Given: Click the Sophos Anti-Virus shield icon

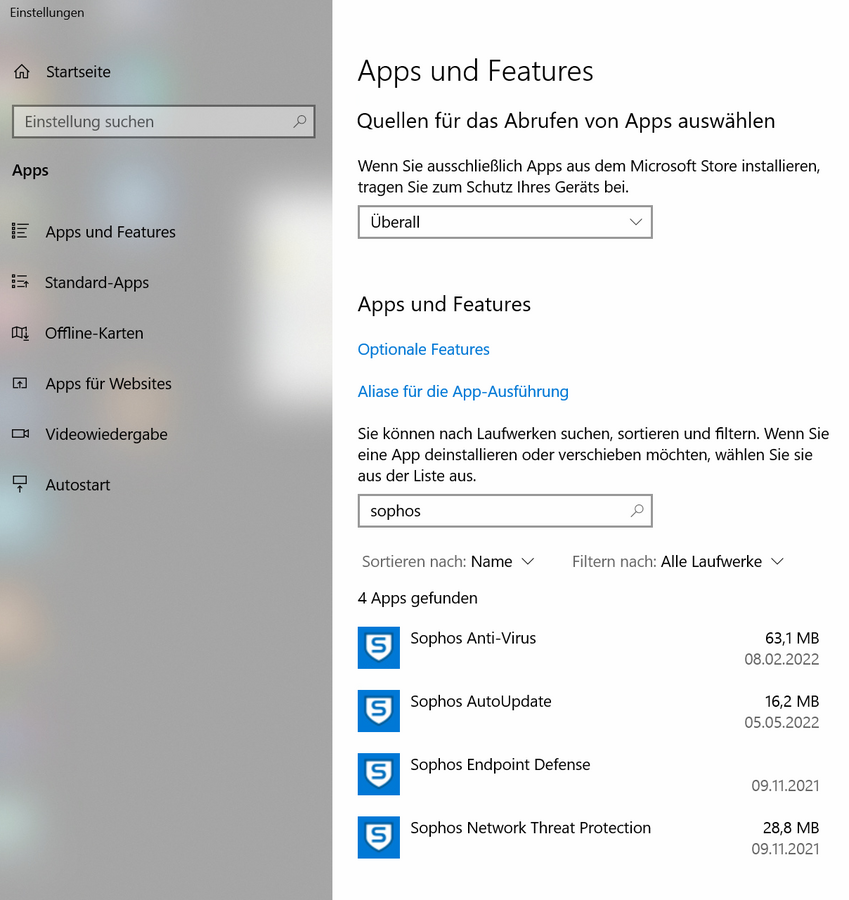Looking at the screenshot, I should point(378,647).
